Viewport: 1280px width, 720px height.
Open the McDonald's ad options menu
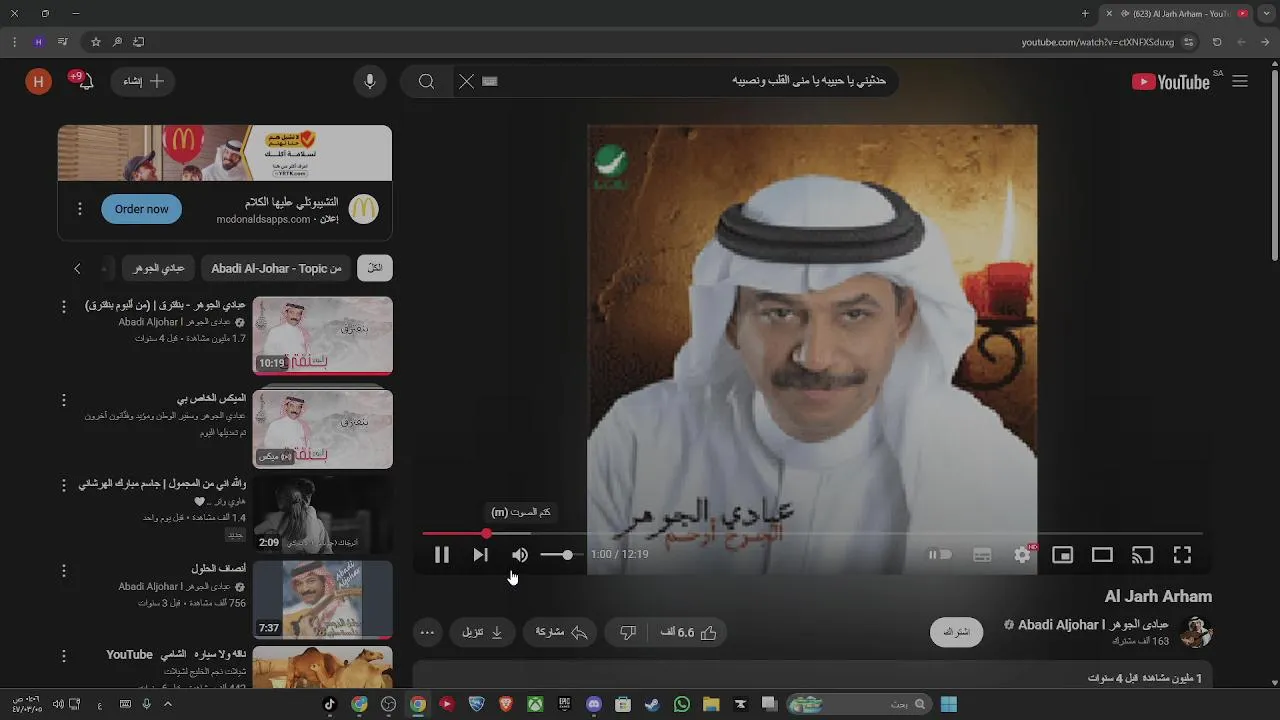coord(80,209)
